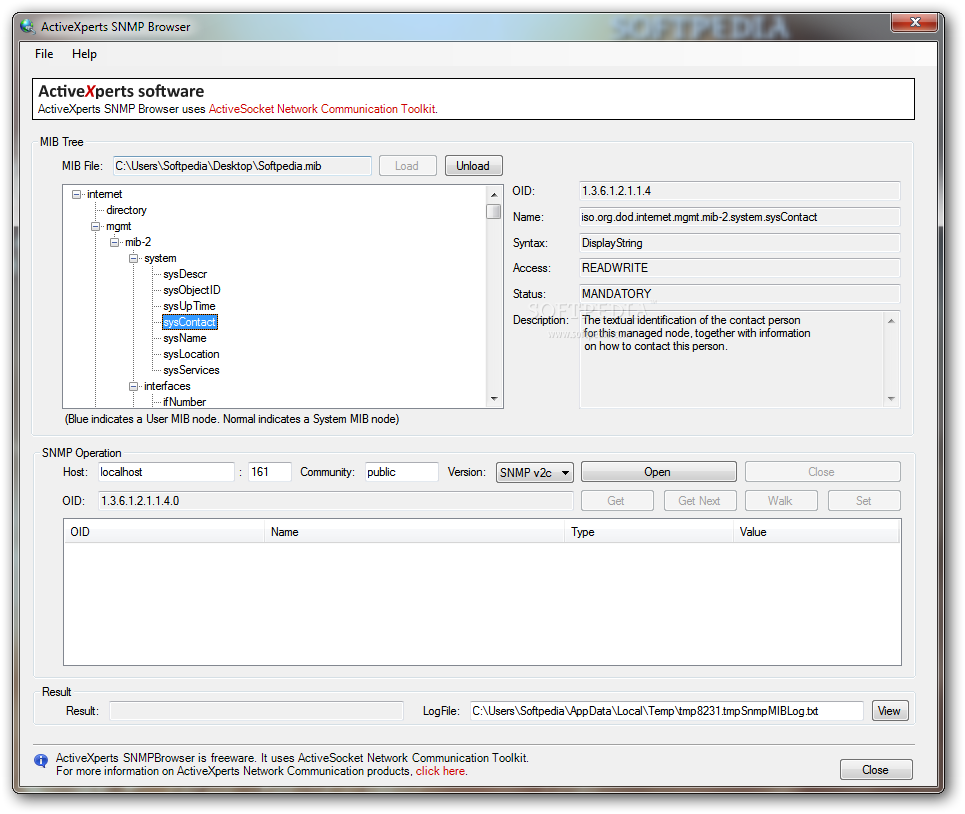
Task: Select sysServices in the MIB tree
Action: (x=191, y=370)
